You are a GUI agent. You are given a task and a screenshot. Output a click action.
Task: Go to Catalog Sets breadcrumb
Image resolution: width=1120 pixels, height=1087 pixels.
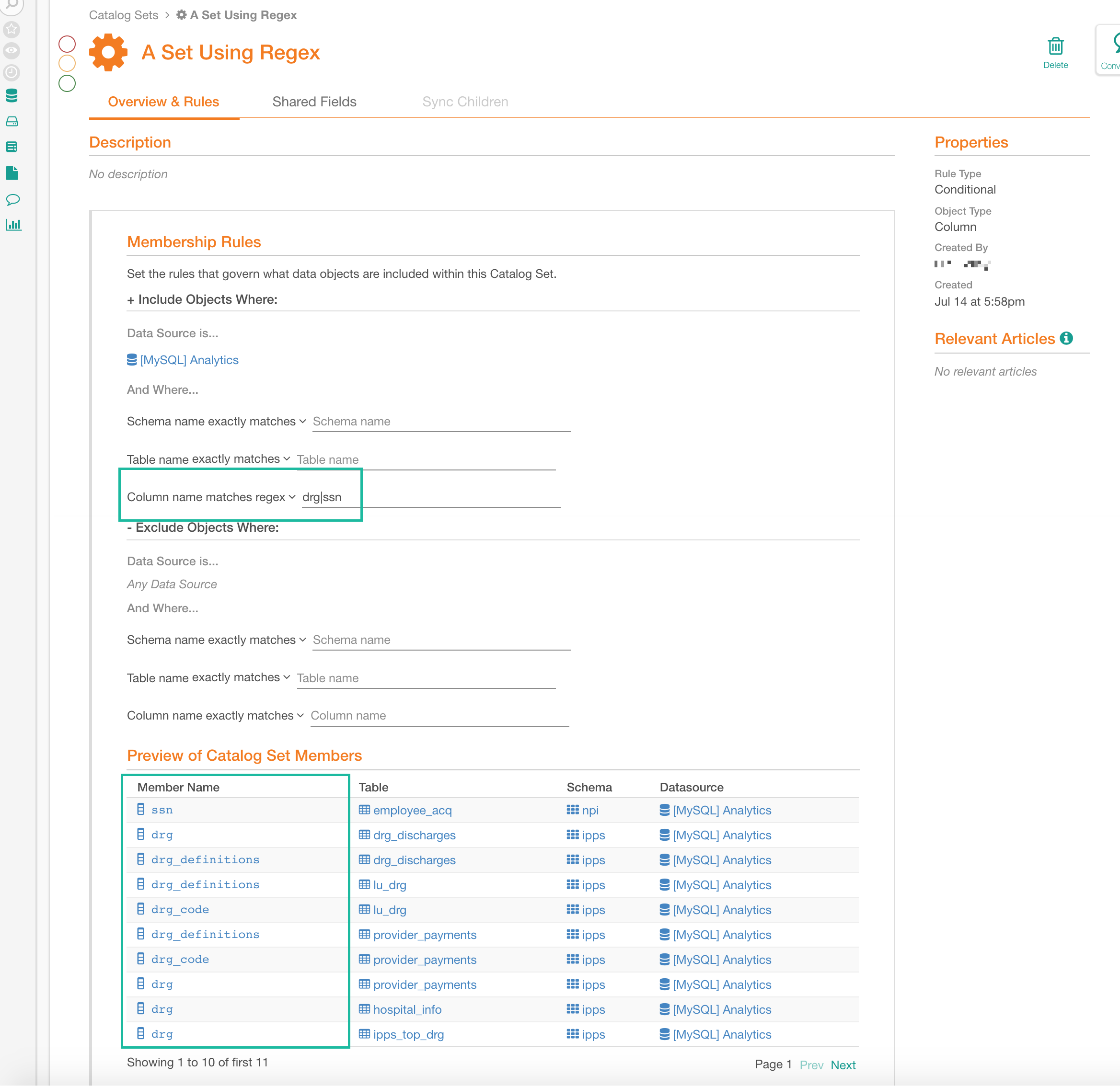pos(124,15)
